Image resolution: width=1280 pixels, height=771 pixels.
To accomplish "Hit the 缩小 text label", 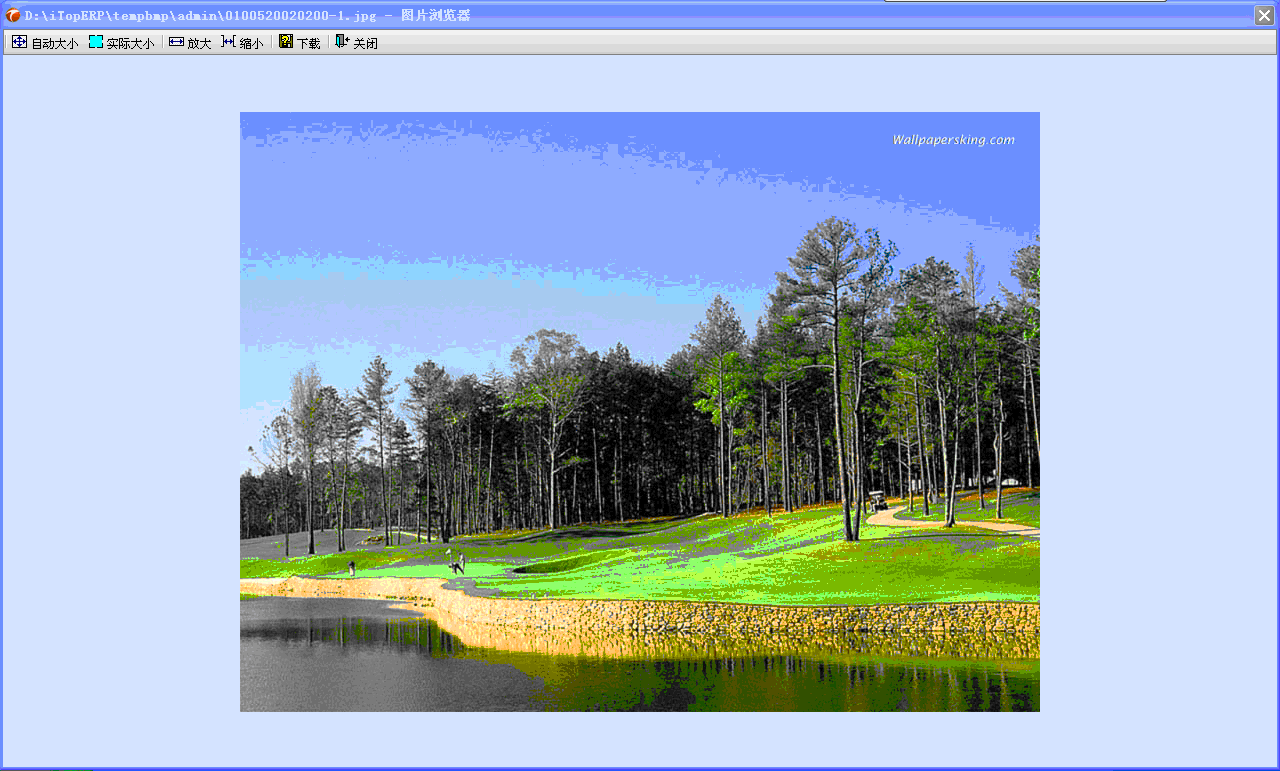I will (x=251, y=44).
